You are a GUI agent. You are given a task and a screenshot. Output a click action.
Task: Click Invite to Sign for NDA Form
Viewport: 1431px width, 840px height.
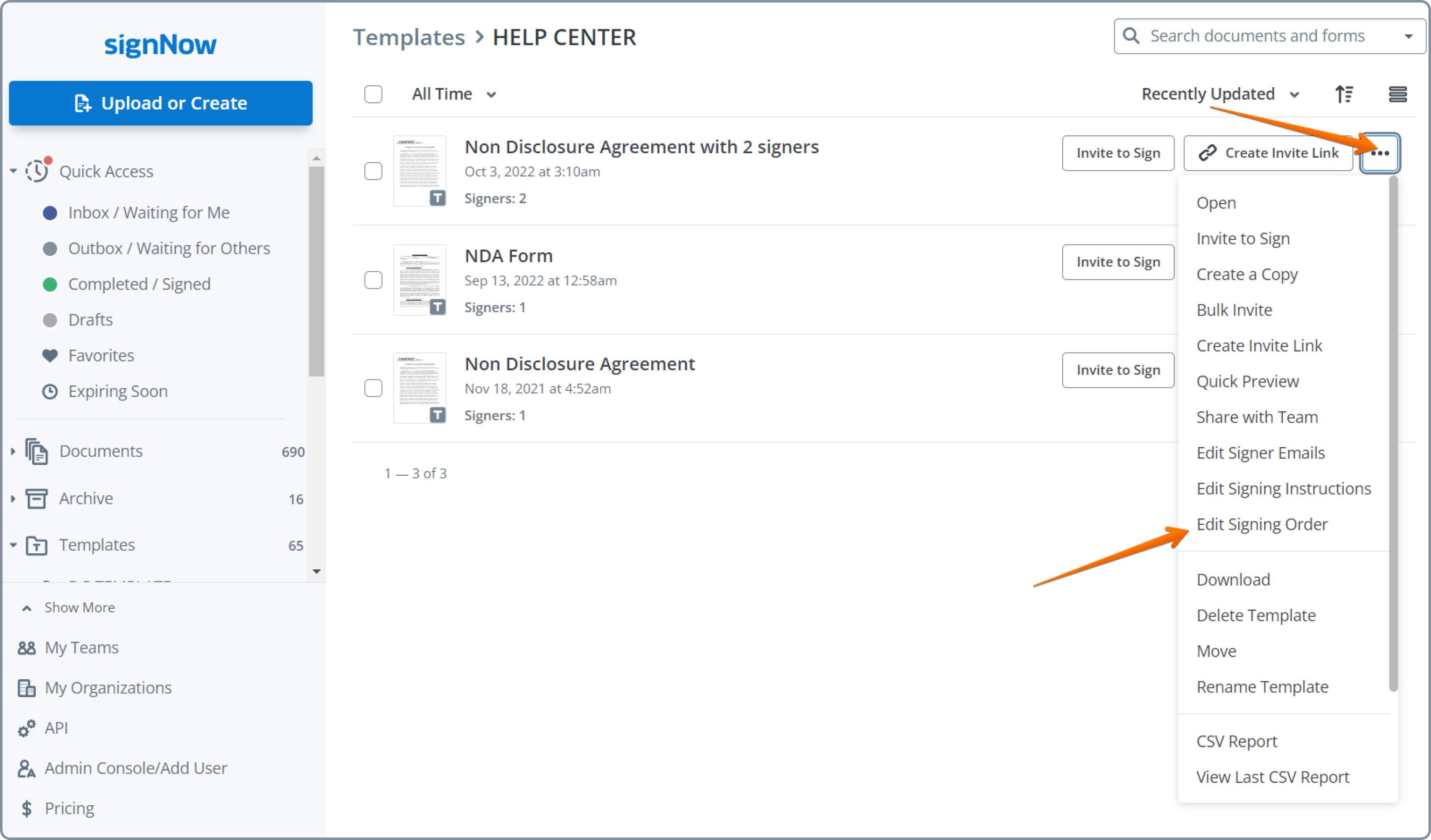[1117, 262]
